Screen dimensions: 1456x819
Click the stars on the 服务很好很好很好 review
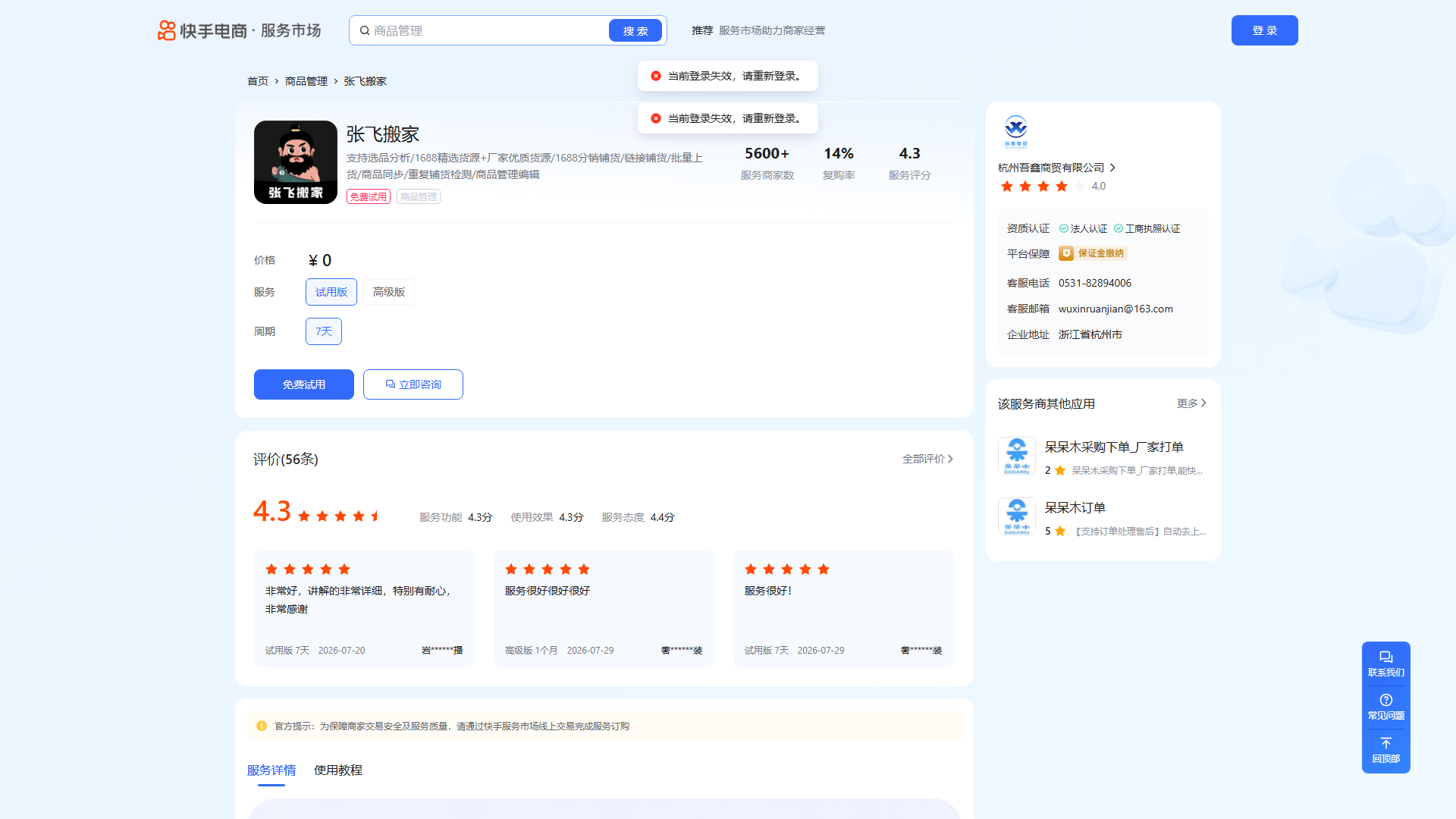click(x=548, y=570)
